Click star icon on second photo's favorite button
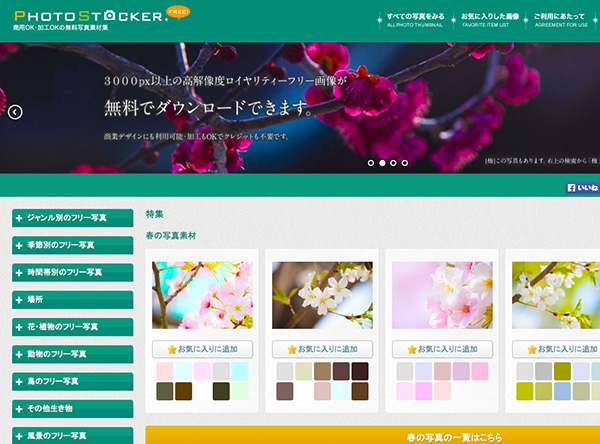This screenshot has width=600, height=444. tap(292, 349)
